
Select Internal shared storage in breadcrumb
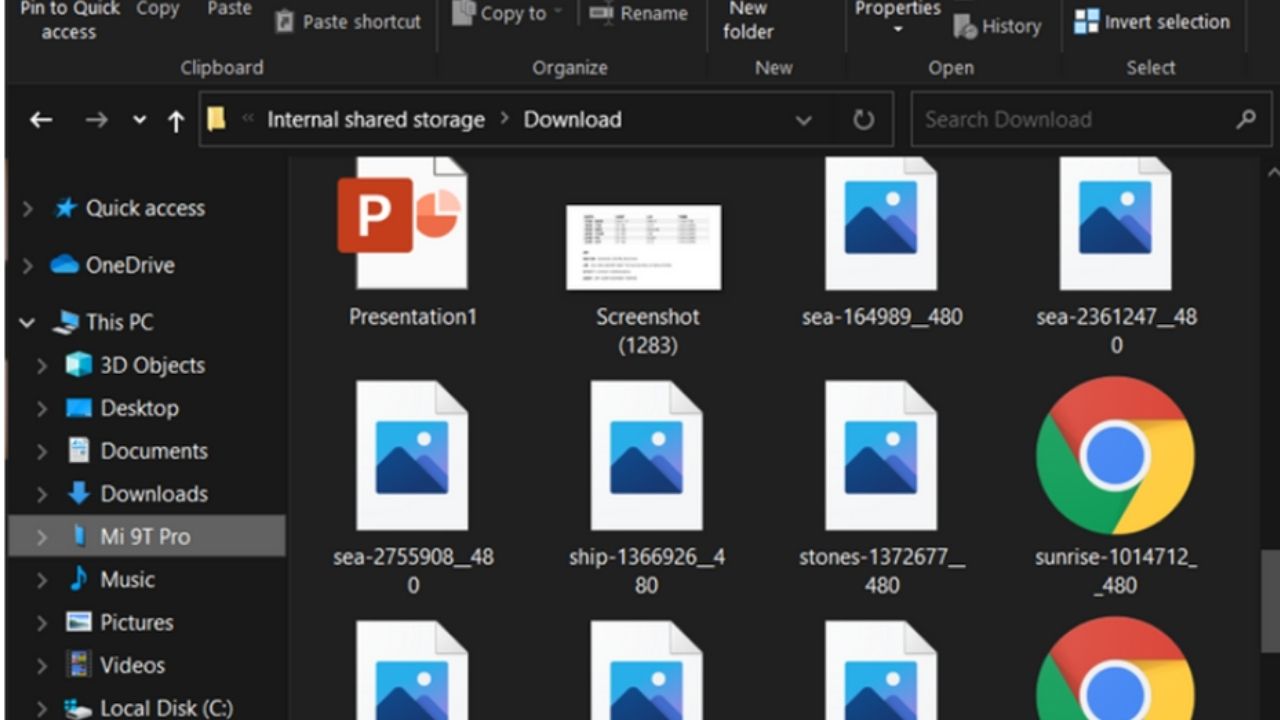pyautogui.click(x=376, y=119)
